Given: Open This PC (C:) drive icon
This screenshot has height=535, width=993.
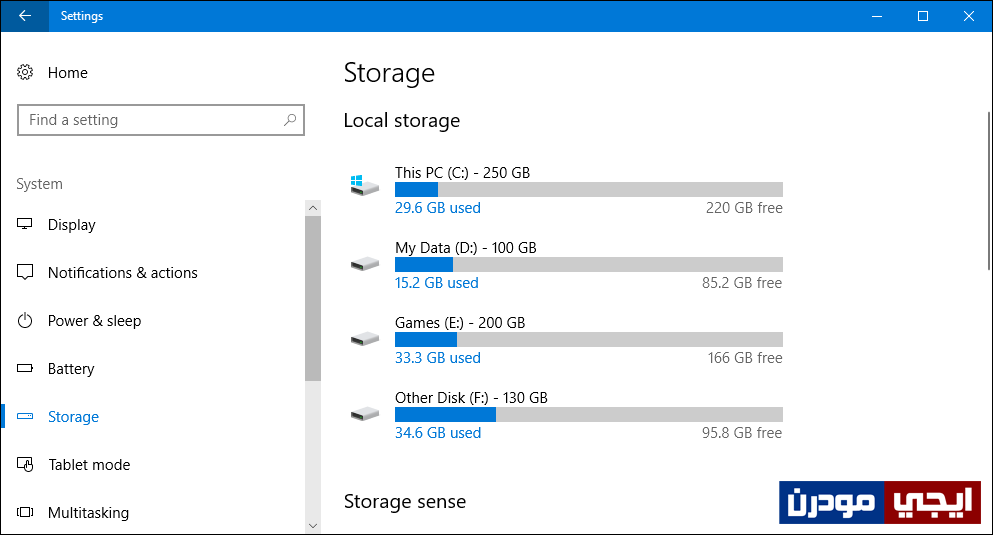Looking at the screenshot, I should click(x=365, y=186).
